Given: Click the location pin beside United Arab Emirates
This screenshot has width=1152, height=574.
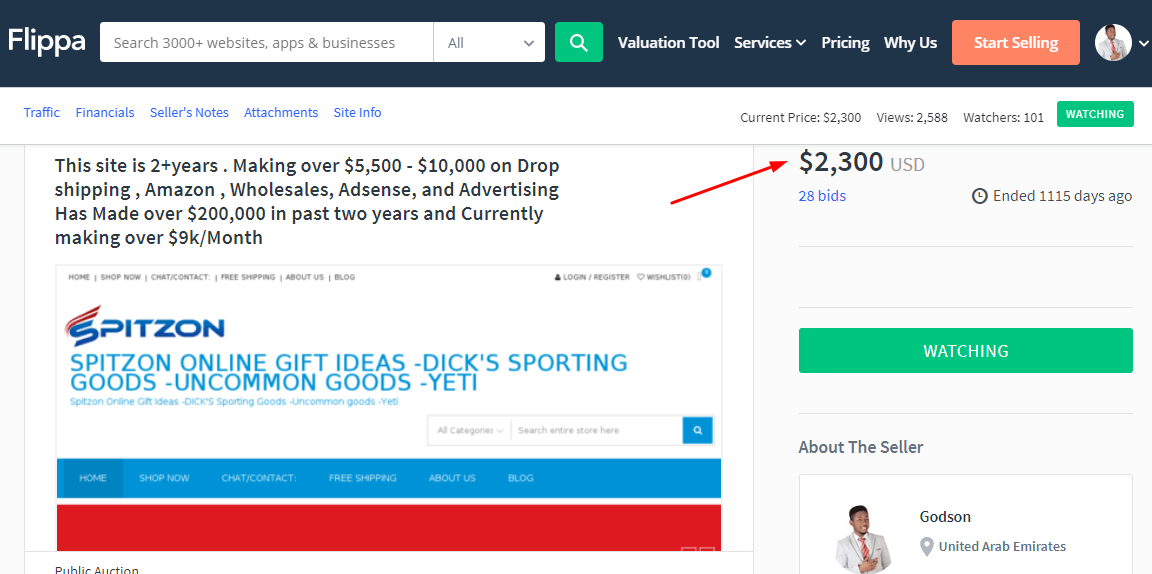Looking at the screenshot, I should 926,546.
